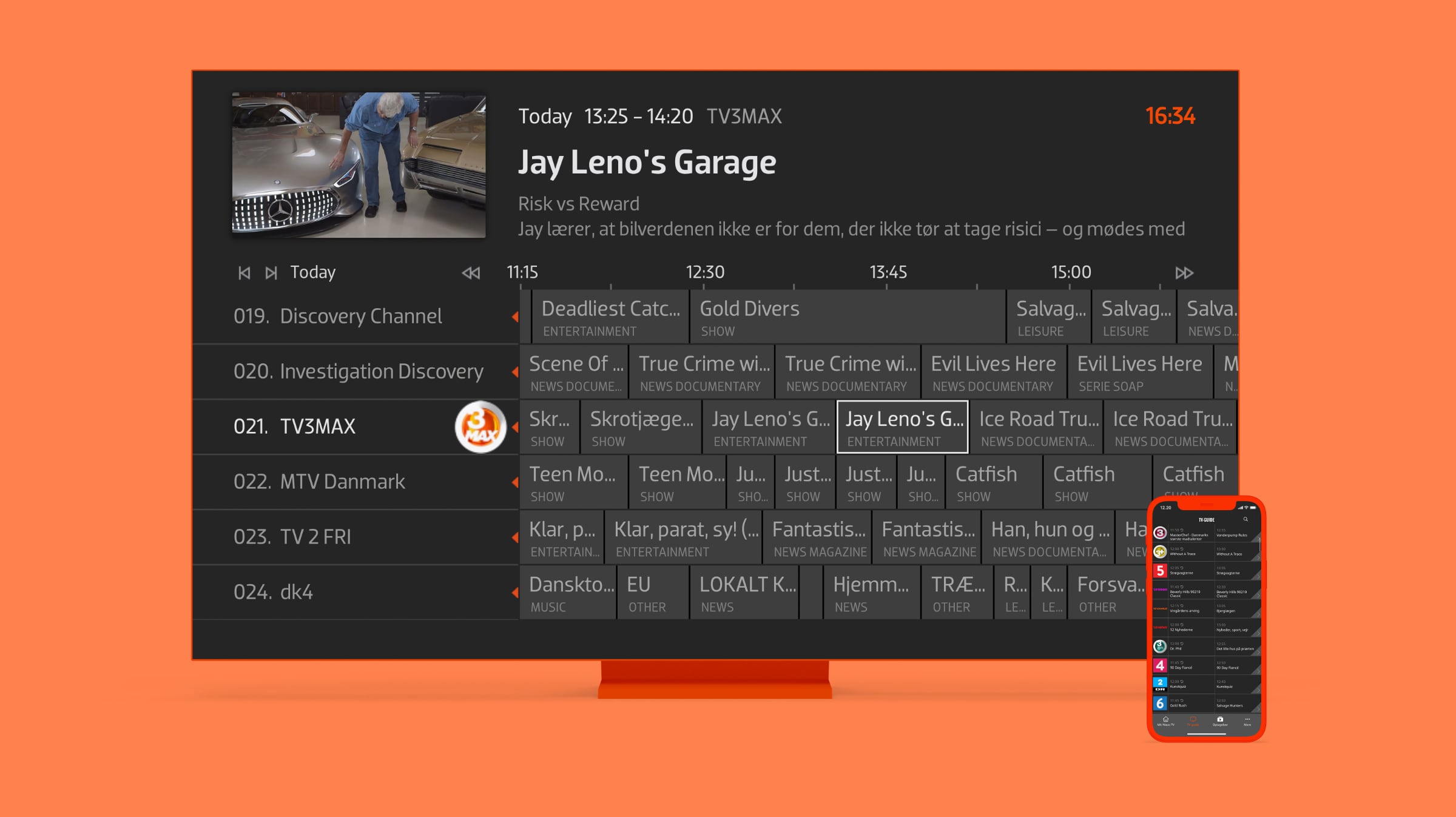This screenshot has width=1456, height=817.
Task: Open the first Fantastis... news magazine entry
Action: click(817, 537)
